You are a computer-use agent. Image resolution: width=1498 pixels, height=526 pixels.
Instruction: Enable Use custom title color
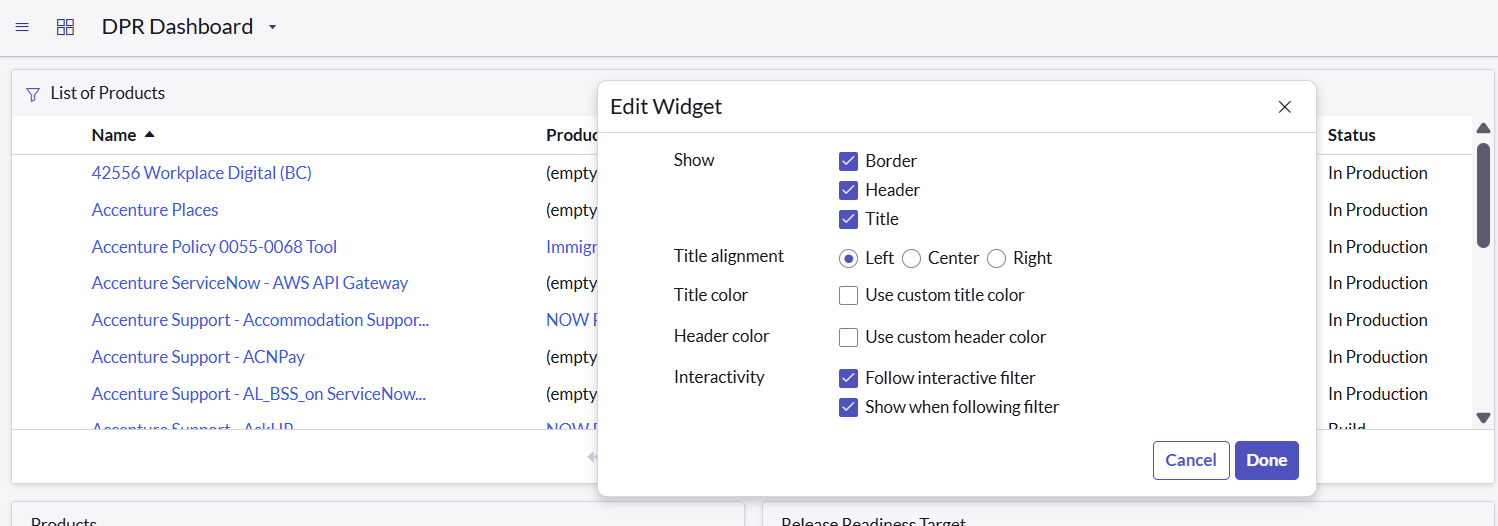pos(849,295)
